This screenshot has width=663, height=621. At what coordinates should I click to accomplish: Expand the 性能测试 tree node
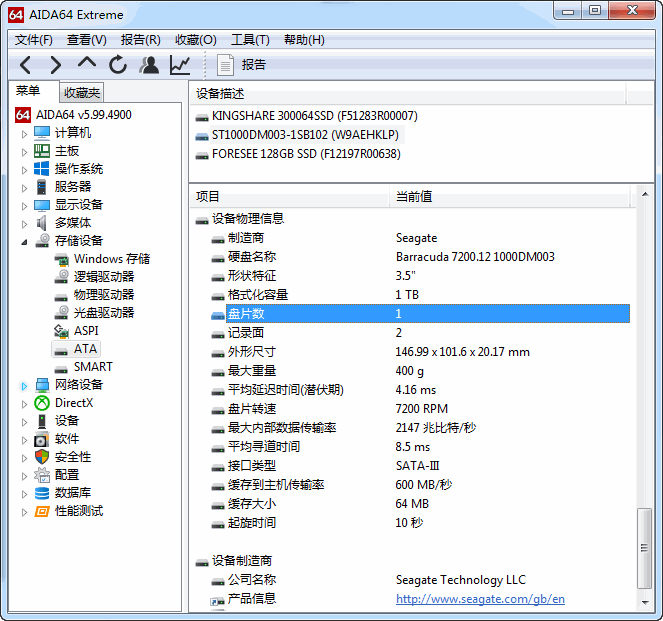click(25, 511)
